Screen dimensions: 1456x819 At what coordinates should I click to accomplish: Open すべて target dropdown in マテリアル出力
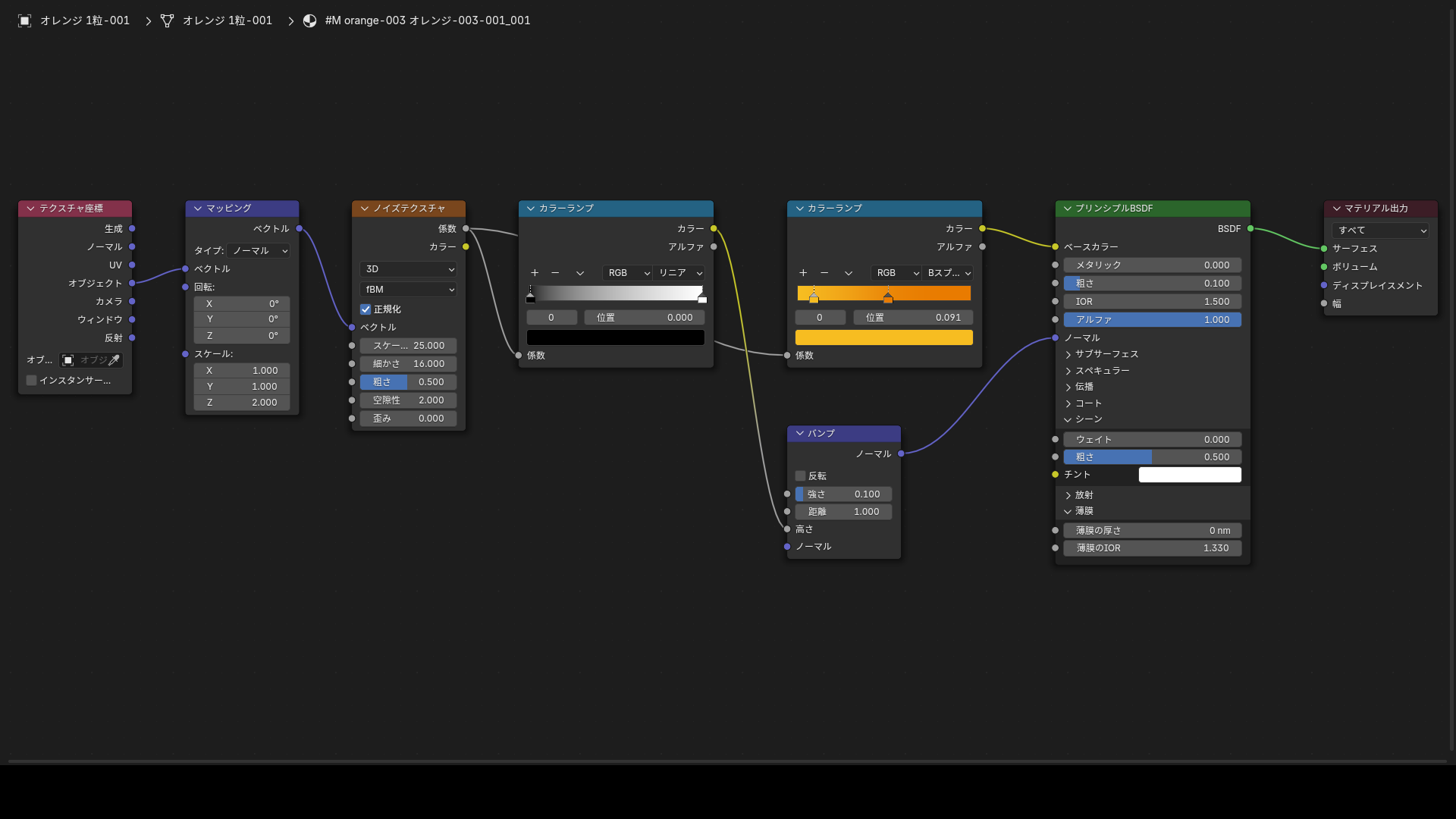(1381, 231)
